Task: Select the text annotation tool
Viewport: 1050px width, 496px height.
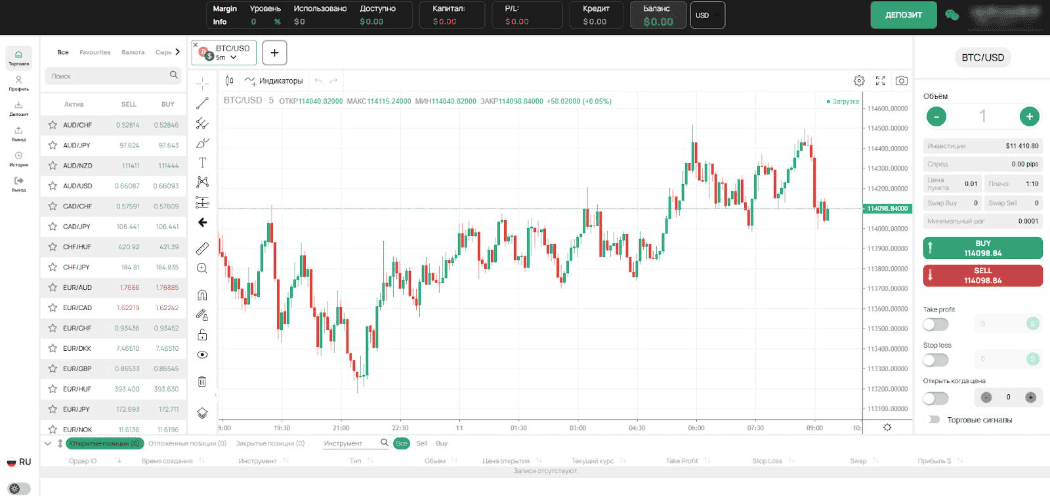Action: [203, 163]
